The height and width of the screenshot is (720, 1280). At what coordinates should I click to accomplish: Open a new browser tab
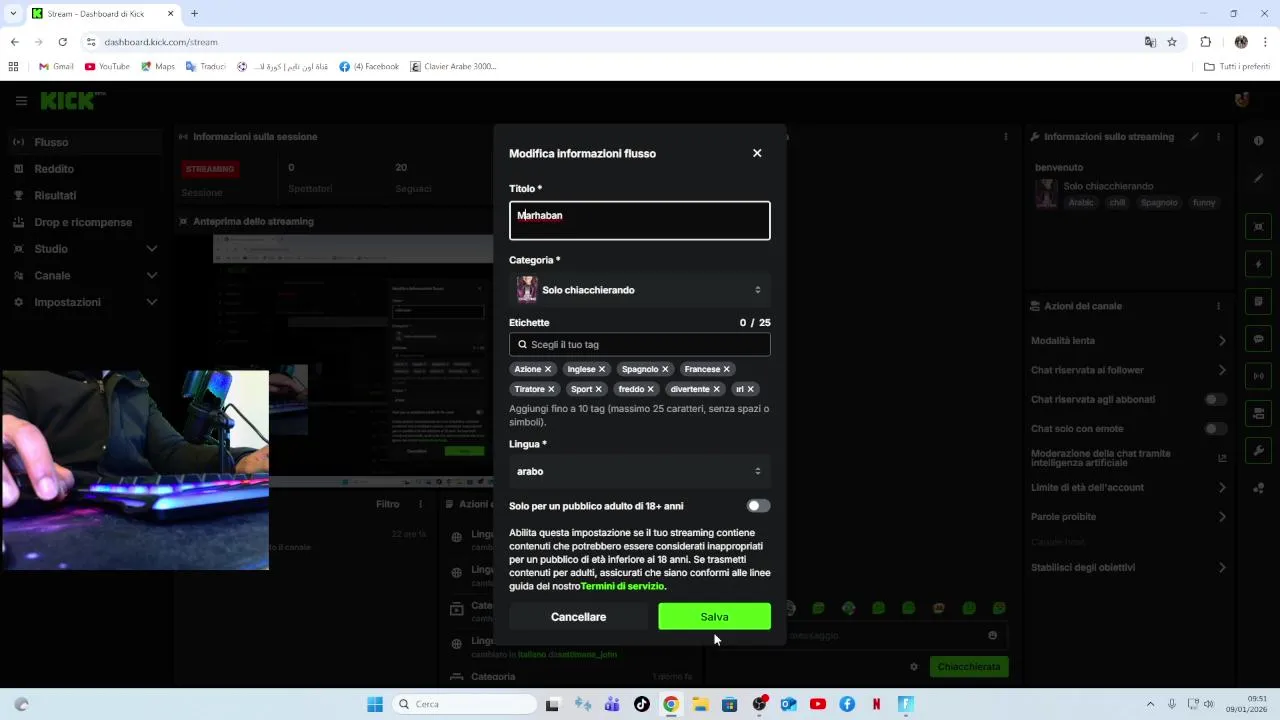(x=194, y=14)
